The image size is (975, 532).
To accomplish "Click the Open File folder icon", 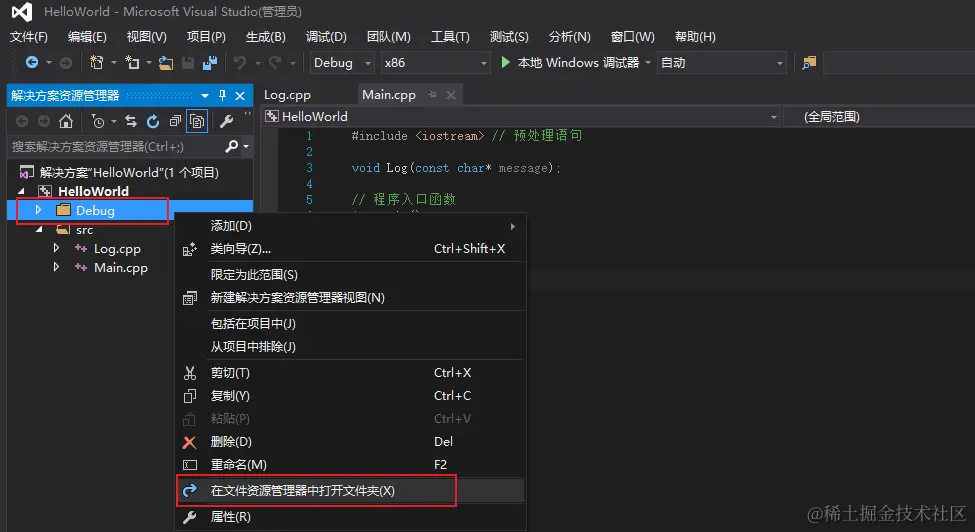I will [x=165, y=63].
